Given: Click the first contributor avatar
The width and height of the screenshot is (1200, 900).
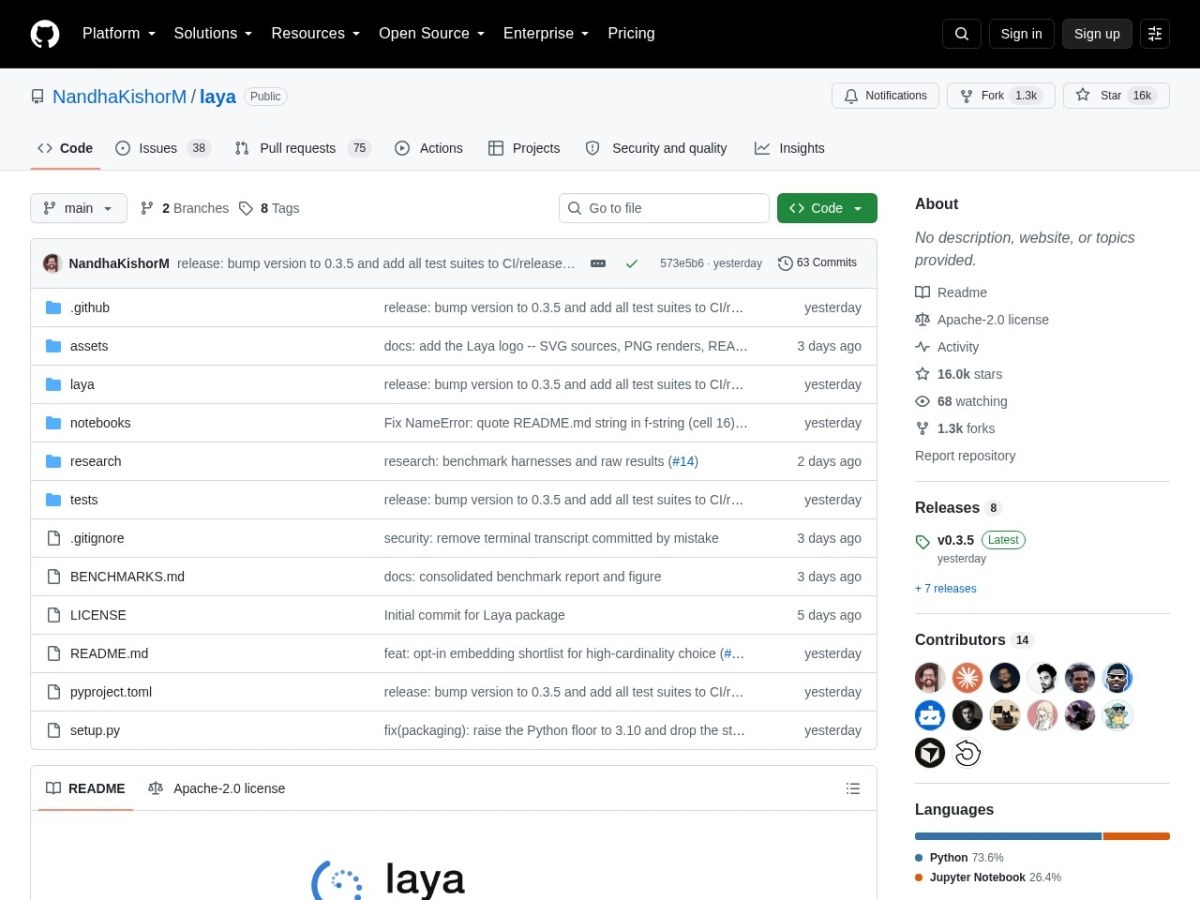Looking at the screenshot, I should 930,678.
